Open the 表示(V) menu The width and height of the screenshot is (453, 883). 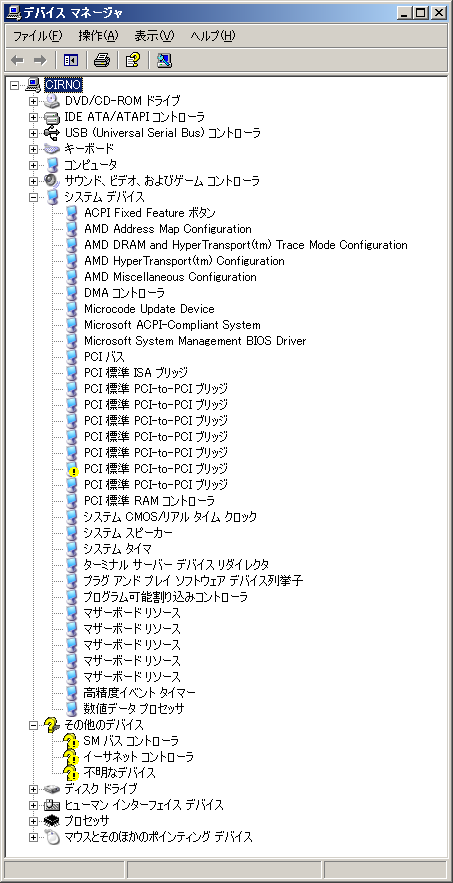click(x=154, y=36)
